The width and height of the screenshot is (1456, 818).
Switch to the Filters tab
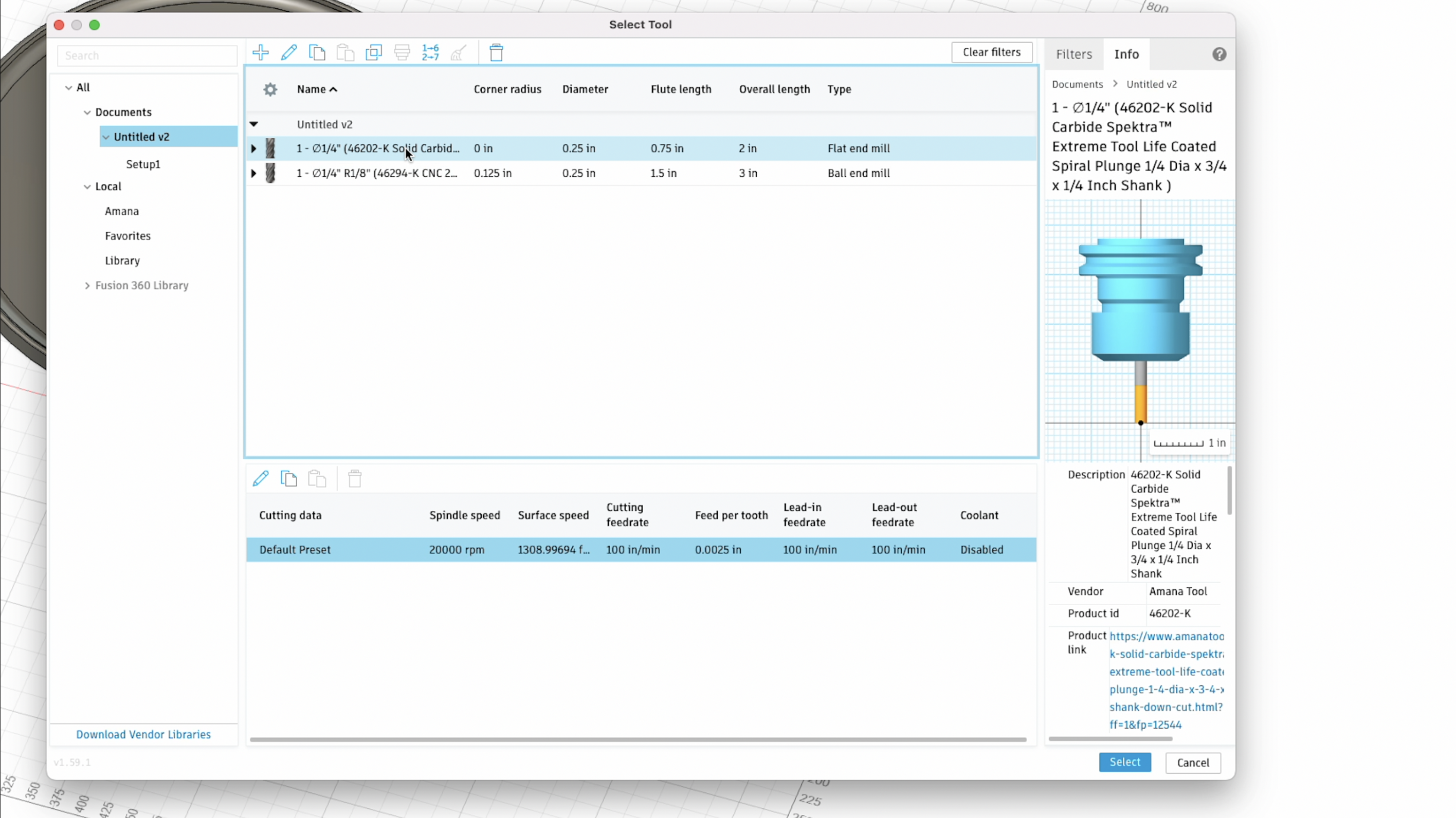point(1074,54)
